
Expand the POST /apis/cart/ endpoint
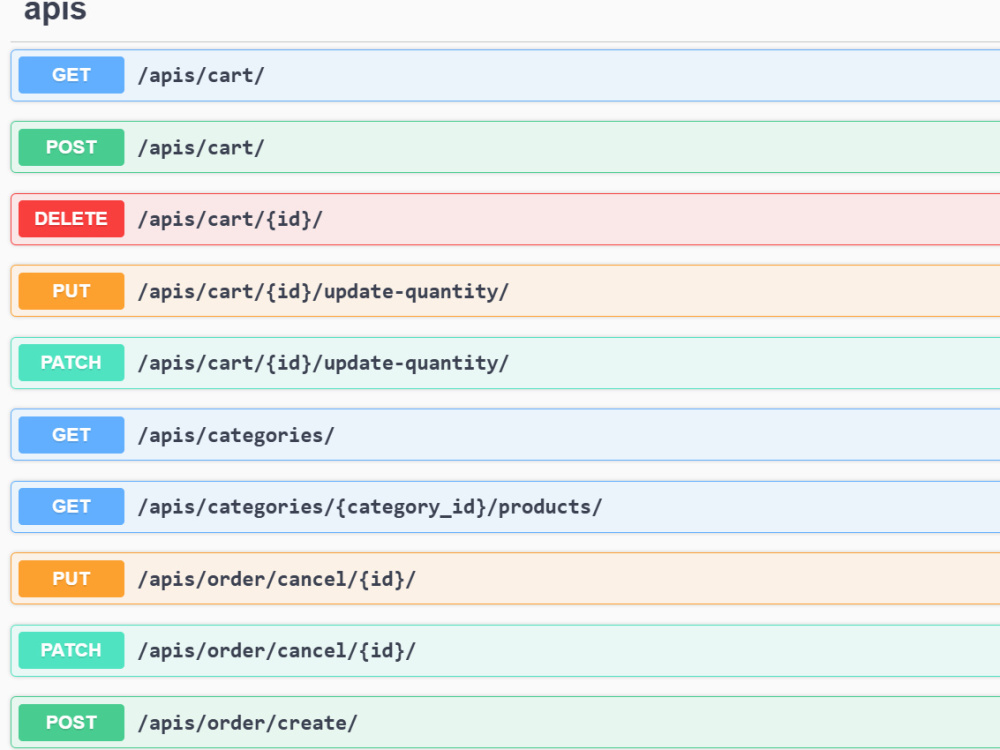pyautogui.click(x=505, y=147)
